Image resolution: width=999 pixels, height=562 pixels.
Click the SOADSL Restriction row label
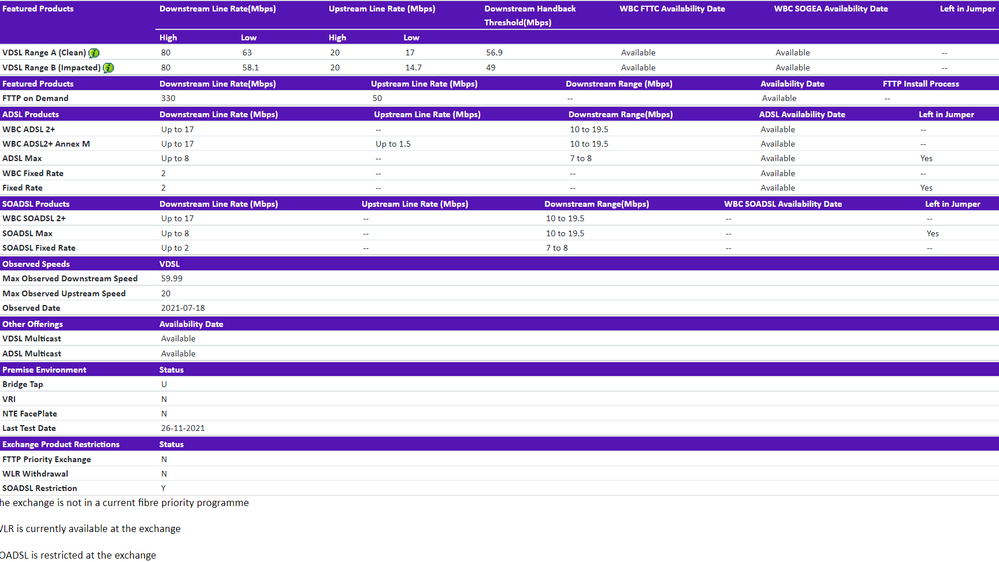pos(40,488)
